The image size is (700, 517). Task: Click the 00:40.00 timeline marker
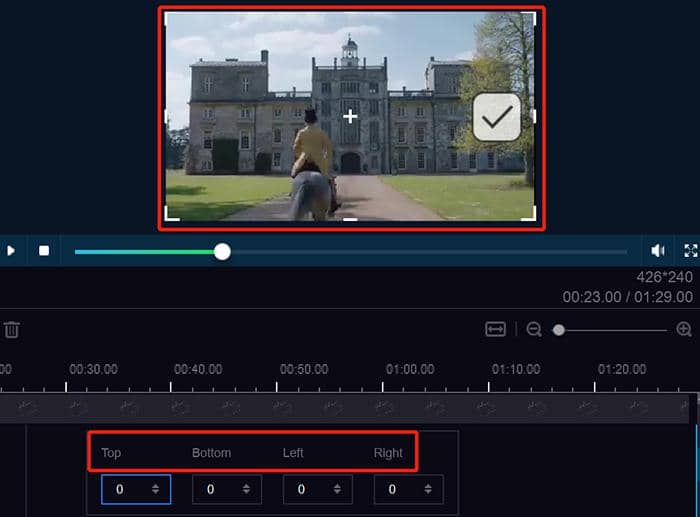tap(198, 369)
